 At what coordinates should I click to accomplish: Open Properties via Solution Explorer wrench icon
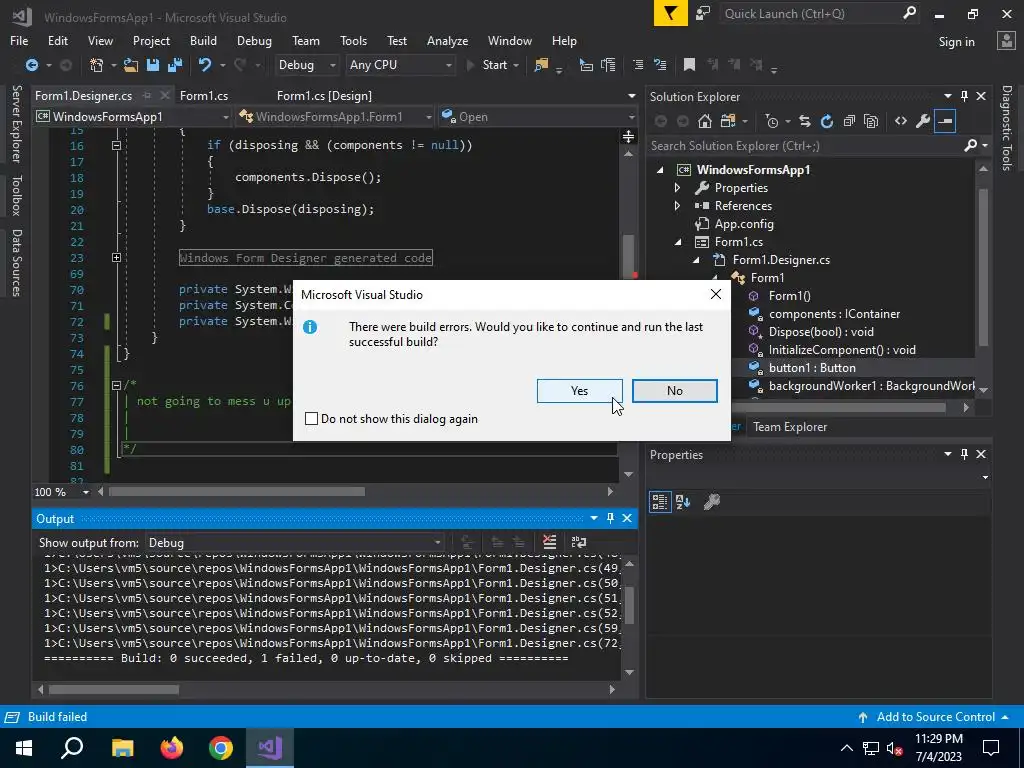pyautogui.click(x=923, y=121)
